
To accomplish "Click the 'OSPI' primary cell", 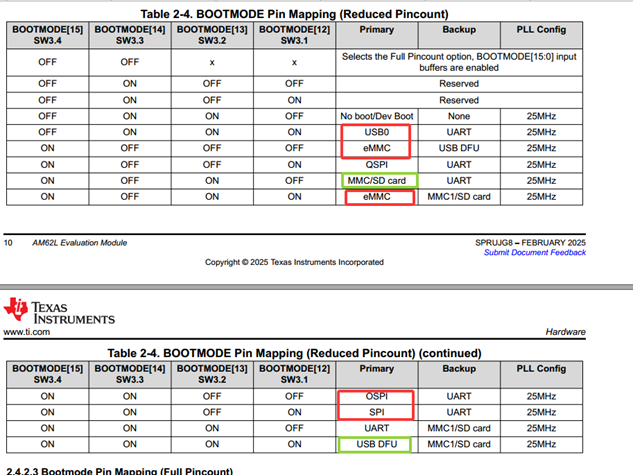I will 377,396.
